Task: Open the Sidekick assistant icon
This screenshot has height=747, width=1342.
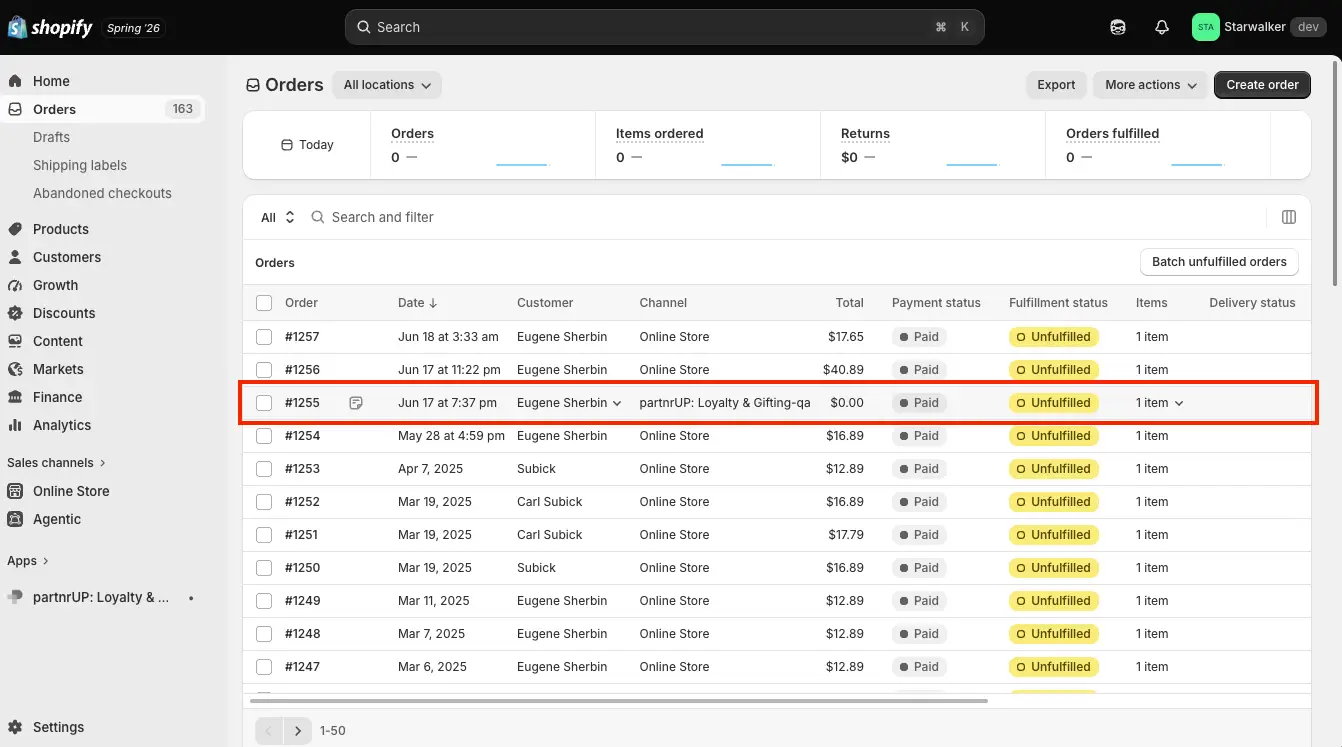Action: coord(1118,27)
